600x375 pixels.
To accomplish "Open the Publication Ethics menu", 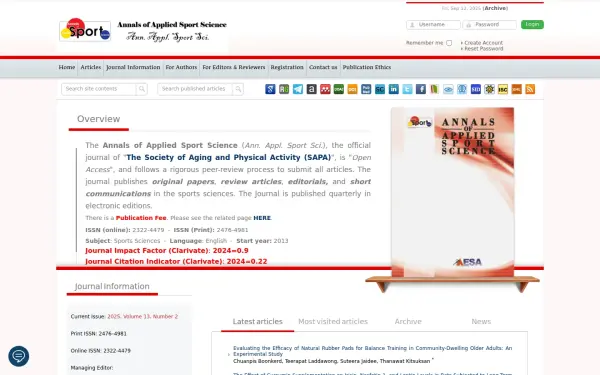I will pyautogui.click(x=367, y=67).
